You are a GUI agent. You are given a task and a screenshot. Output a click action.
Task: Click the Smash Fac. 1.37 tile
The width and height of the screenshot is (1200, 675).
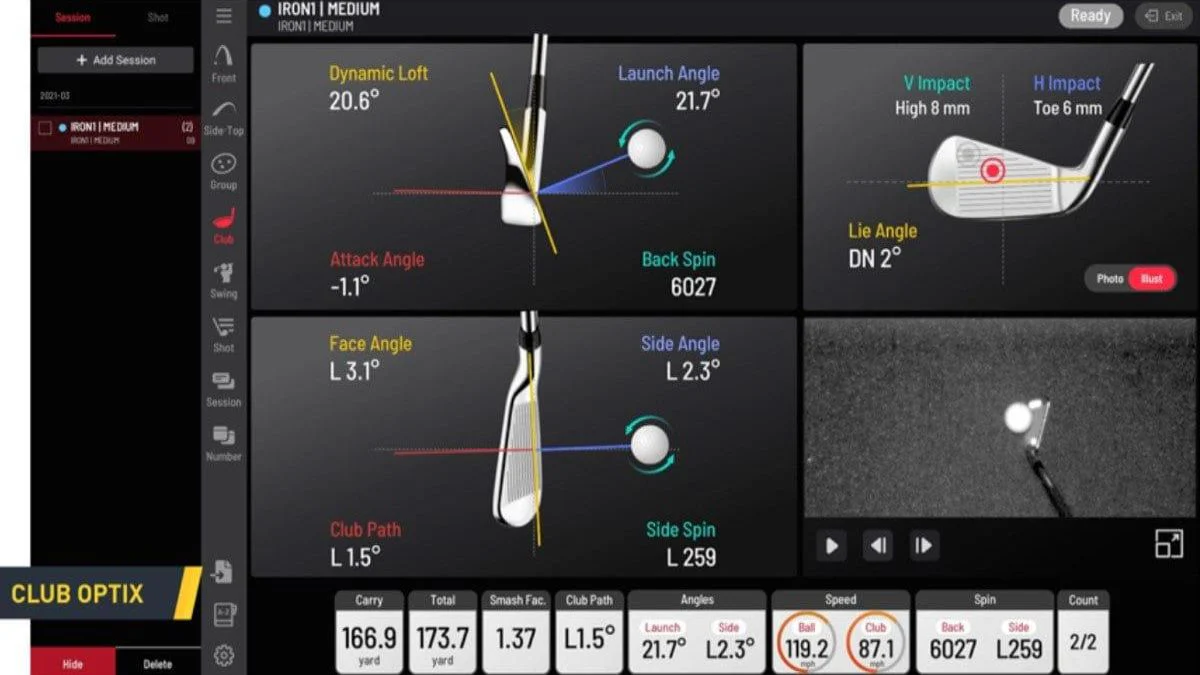click(x=516, y=630)
